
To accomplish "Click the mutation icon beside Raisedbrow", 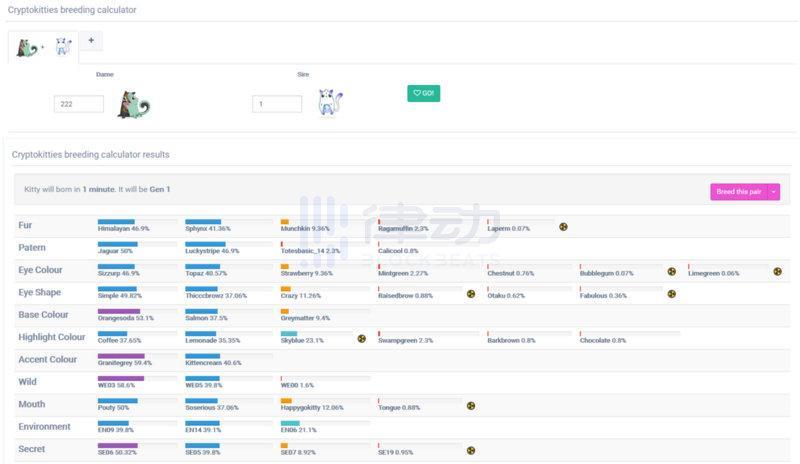I will 471,294.
